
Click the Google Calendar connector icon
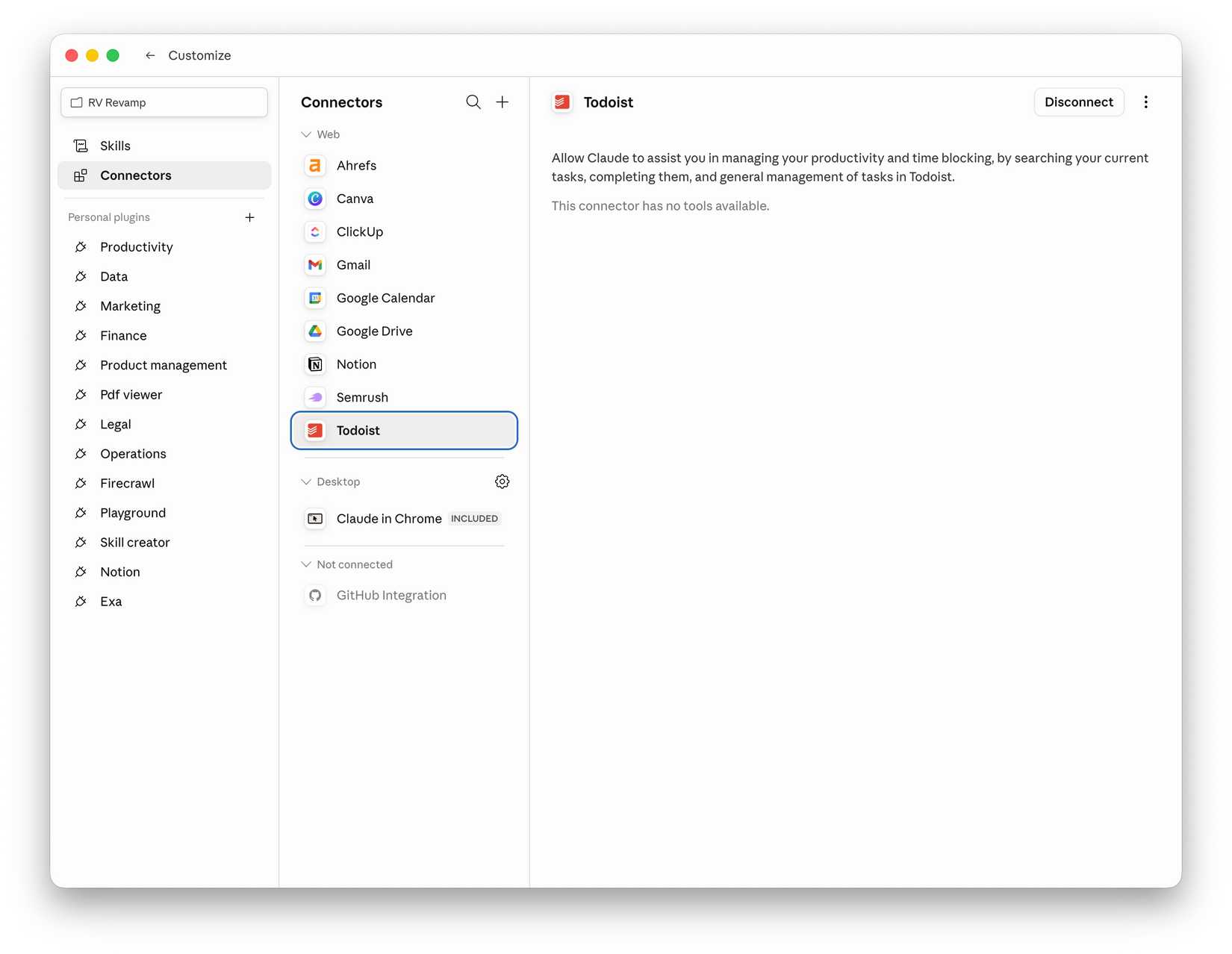tap(315, 298)
